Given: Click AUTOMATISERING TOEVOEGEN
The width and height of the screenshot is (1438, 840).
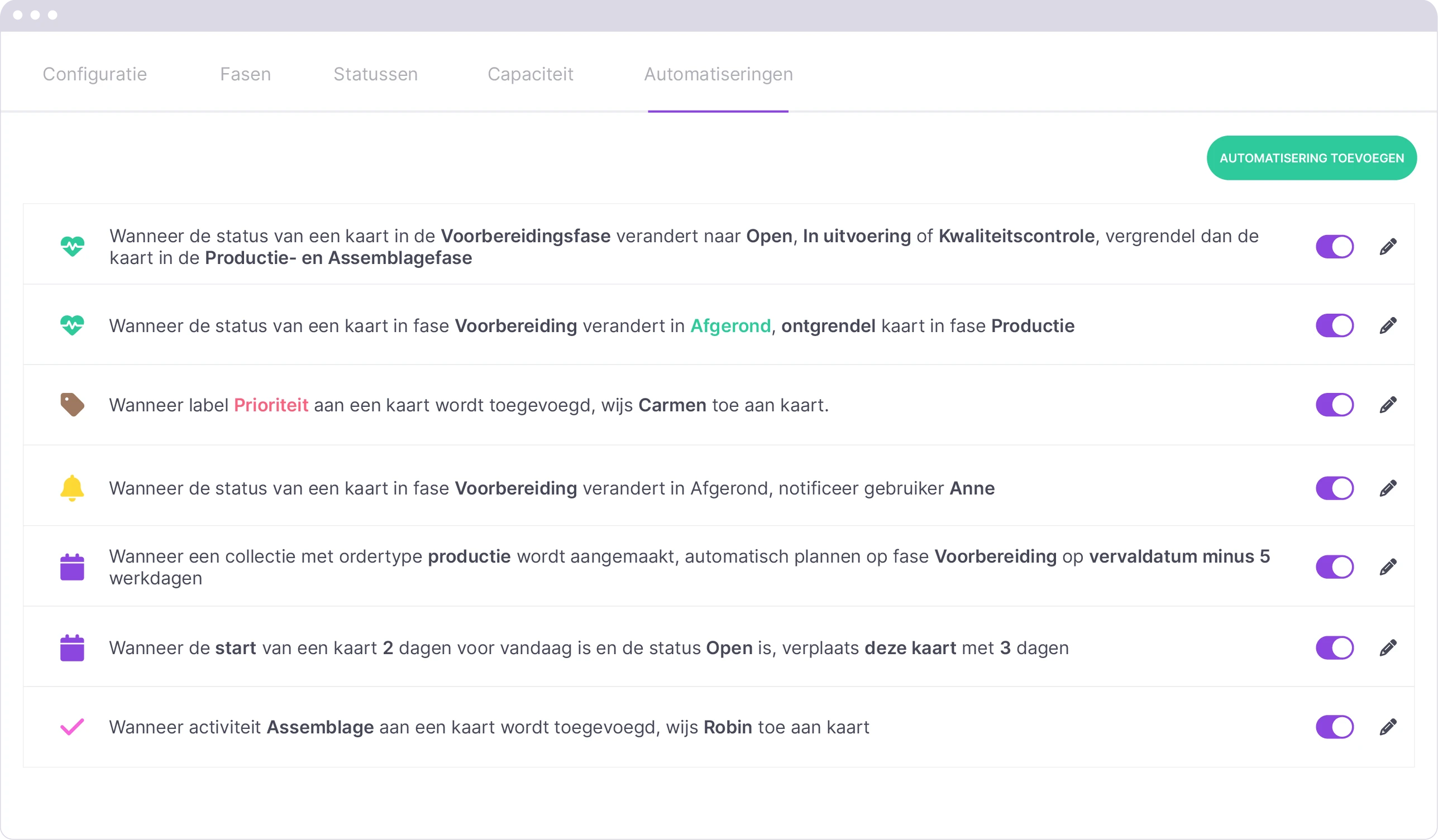Looking at the screenshot, I should (x=1311, y=158).
